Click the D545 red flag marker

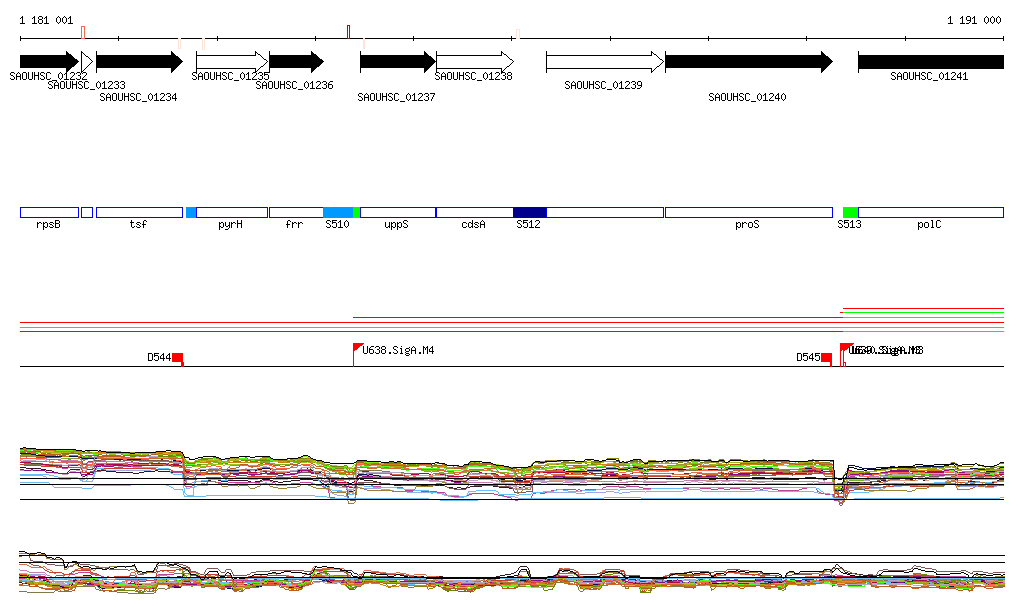point(826,358)
